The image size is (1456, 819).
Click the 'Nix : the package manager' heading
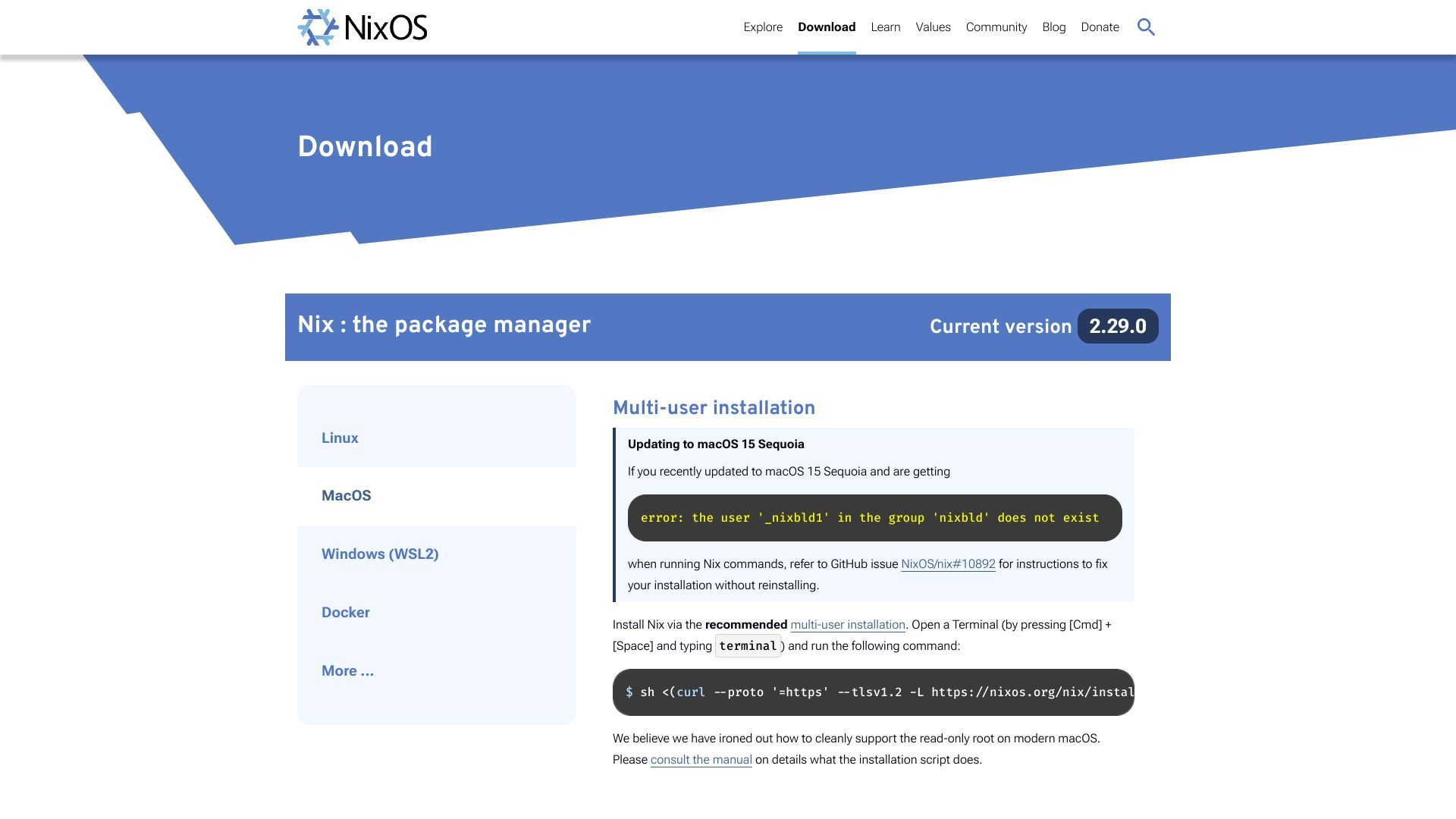[444, 325]
